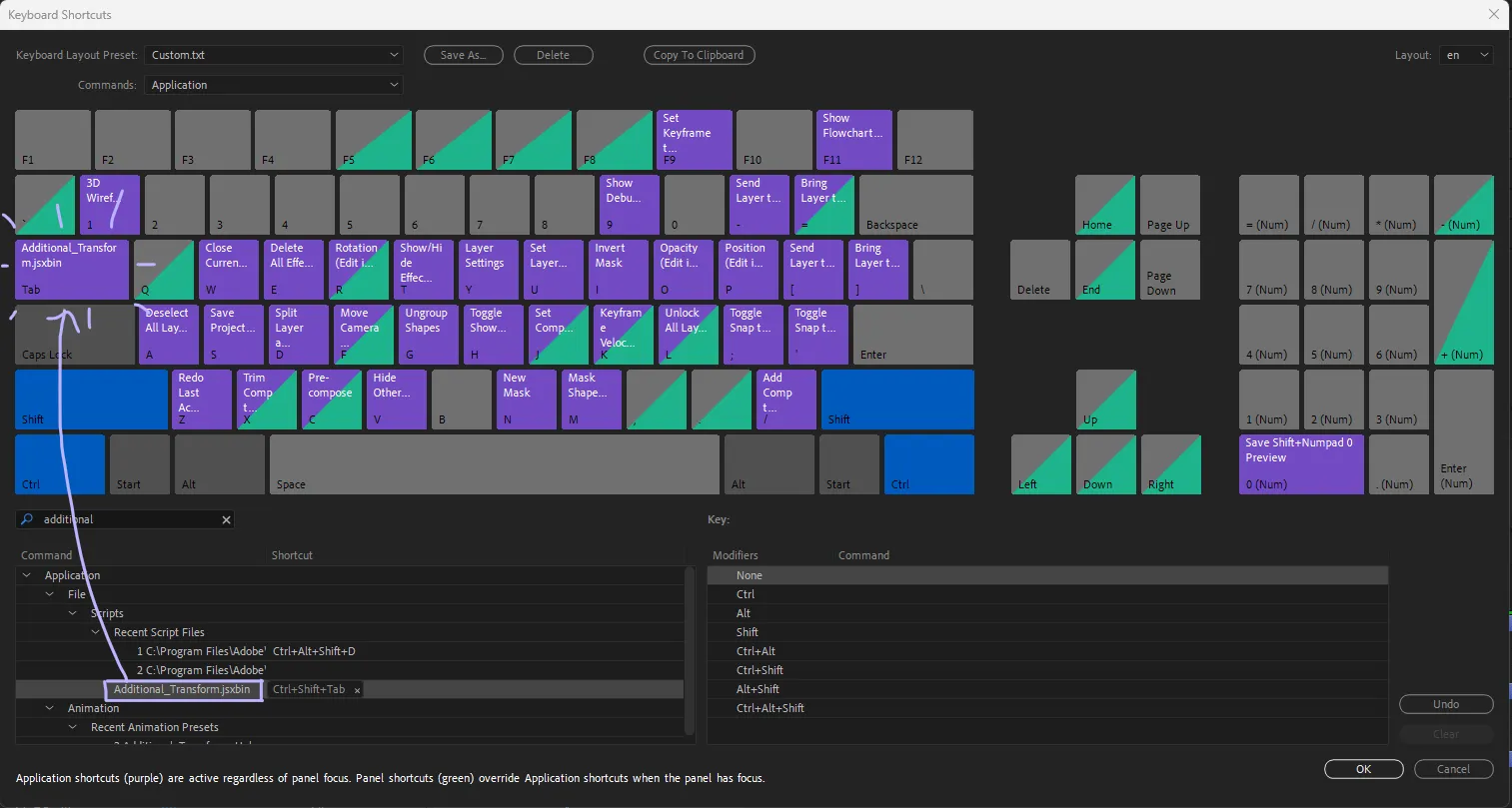Collapse the Recent Animation Presets node
Image resolution: width=1512 pixels, height=808 pixels.
point(73,727)
